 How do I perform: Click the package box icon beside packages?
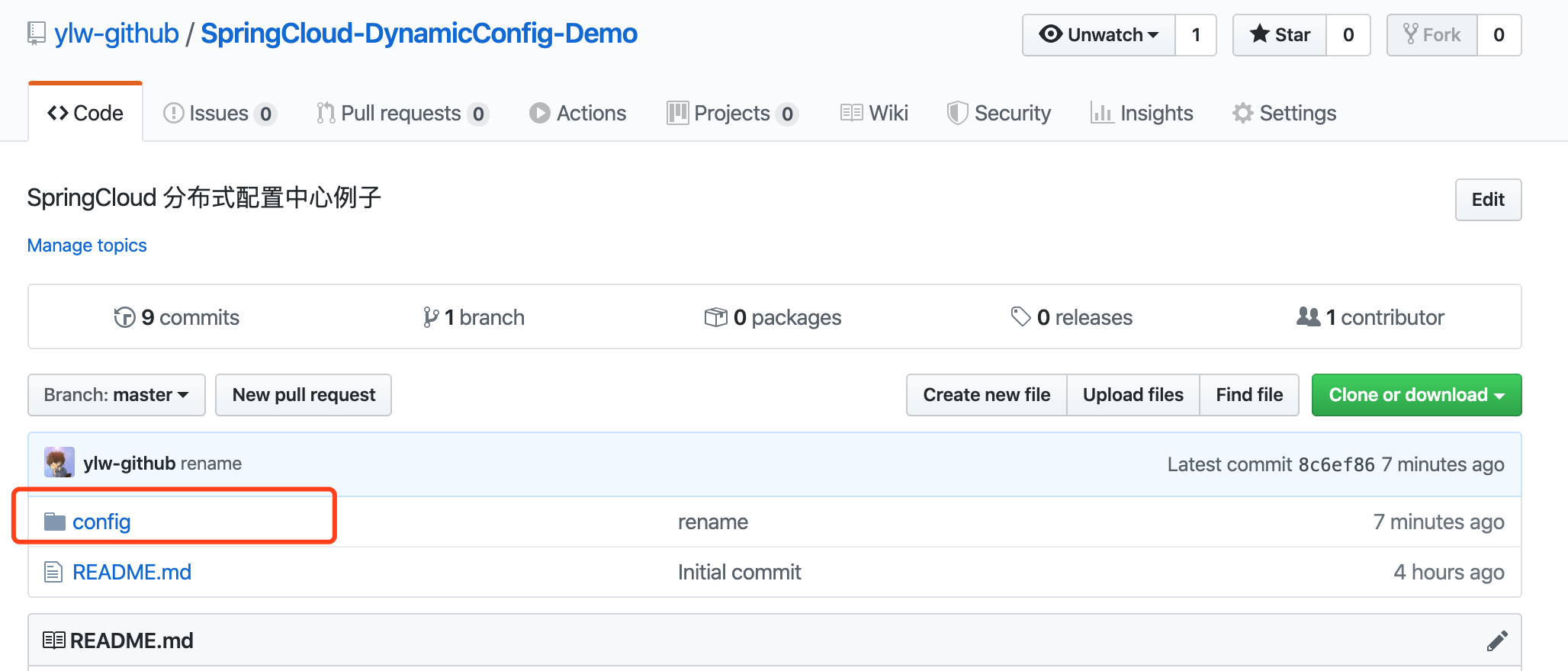716,316
